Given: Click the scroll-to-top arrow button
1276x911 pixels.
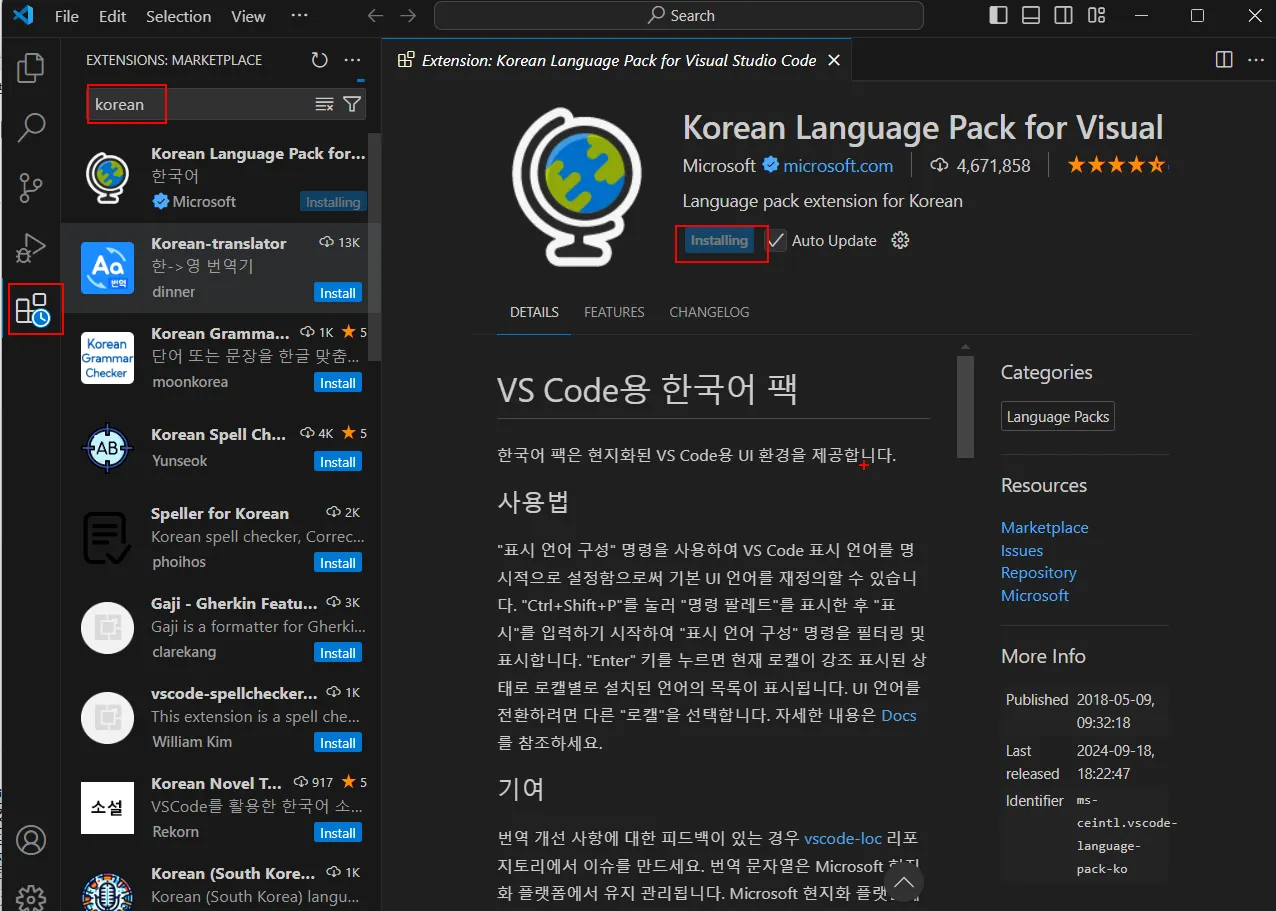Looking at the screenshot, I should click(904, 882).
